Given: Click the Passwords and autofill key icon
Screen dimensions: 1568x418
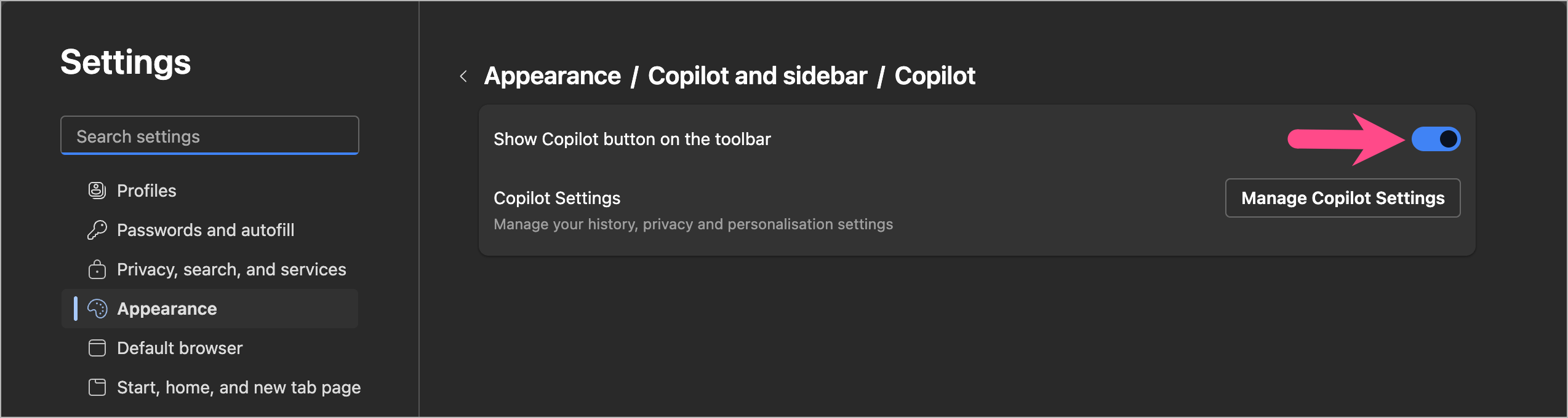Looking at the screenshot, I should click(97, 230).
